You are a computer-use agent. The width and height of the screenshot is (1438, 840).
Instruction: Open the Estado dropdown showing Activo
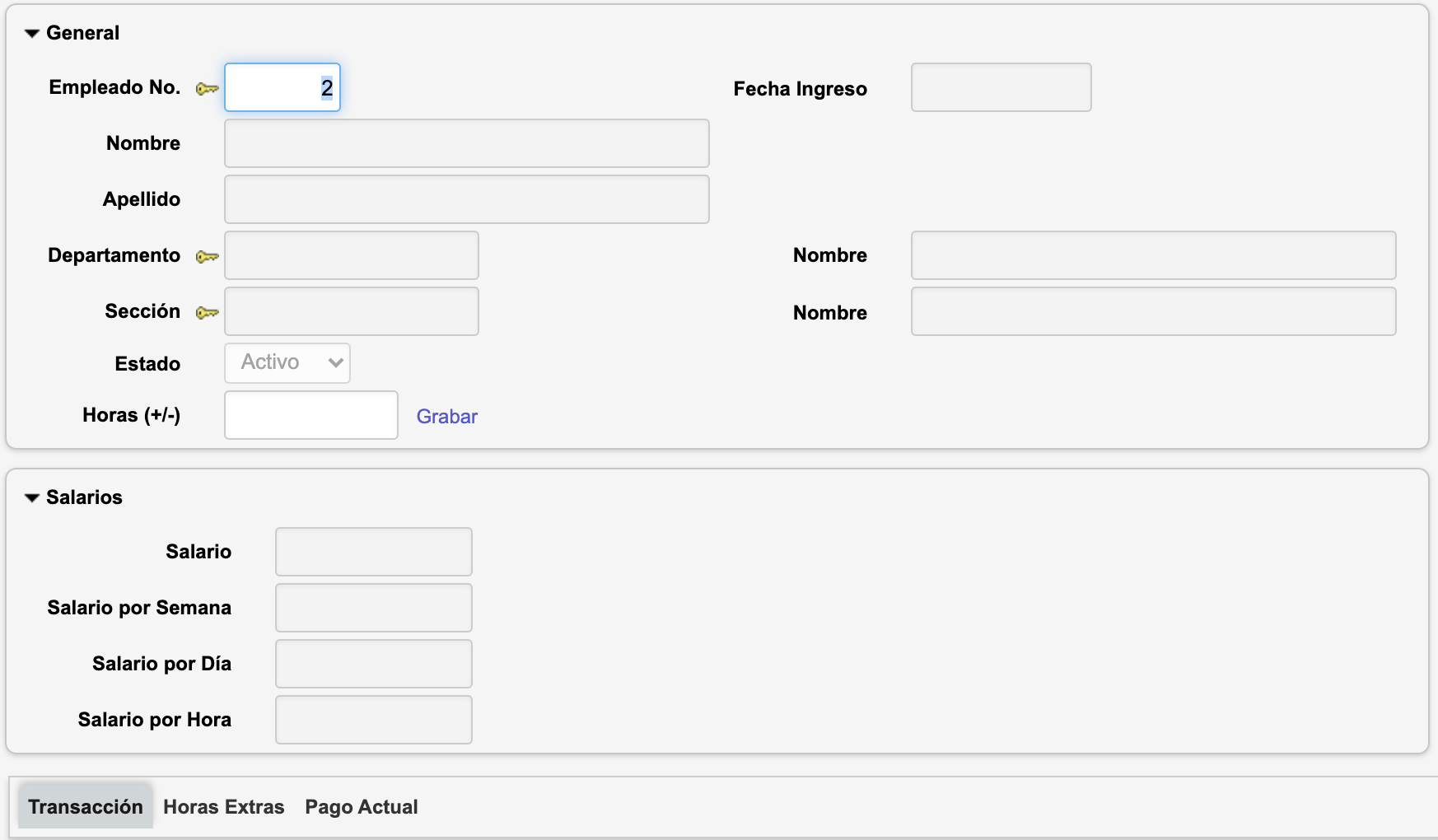pyautogui.click(x=287, y=363)
